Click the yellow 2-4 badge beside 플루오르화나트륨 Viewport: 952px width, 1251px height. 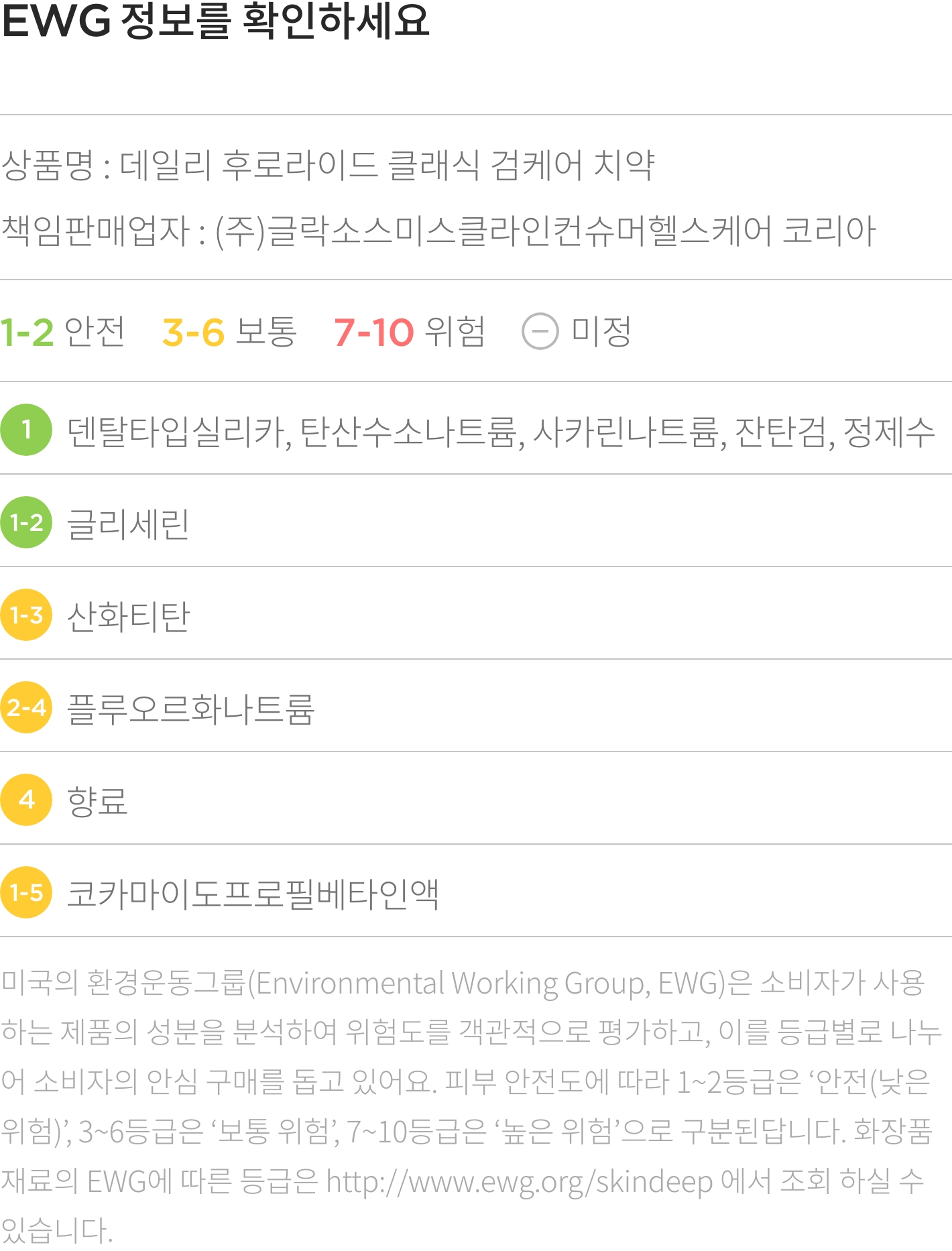[x=26, y=707]
